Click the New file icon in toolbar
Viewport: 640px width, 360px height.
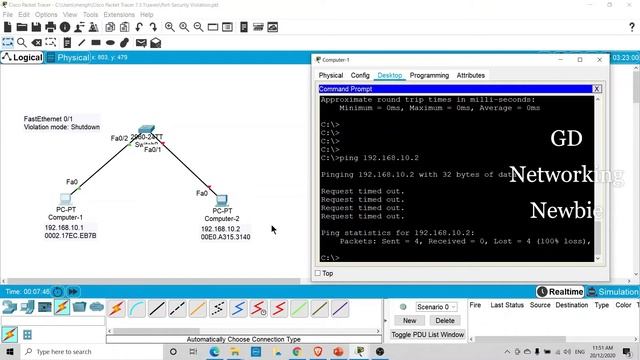tap(7, 27)
